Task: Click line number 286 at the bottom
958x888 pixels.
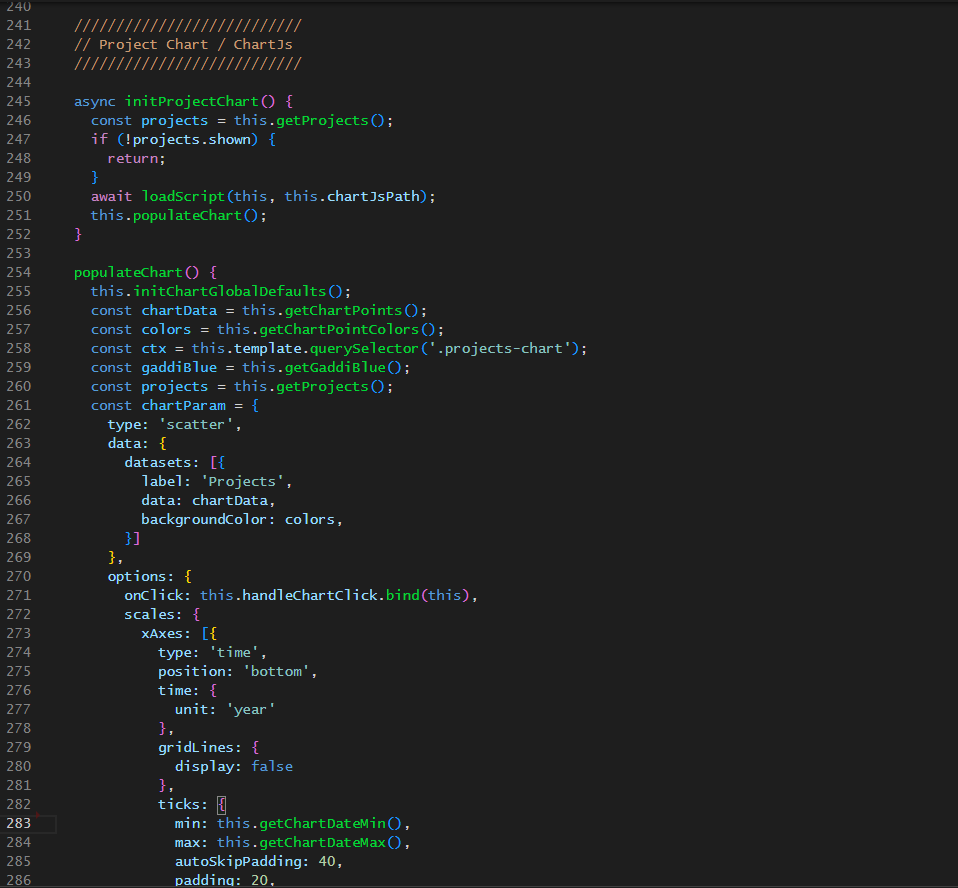Action: click(x=18, y=880)
